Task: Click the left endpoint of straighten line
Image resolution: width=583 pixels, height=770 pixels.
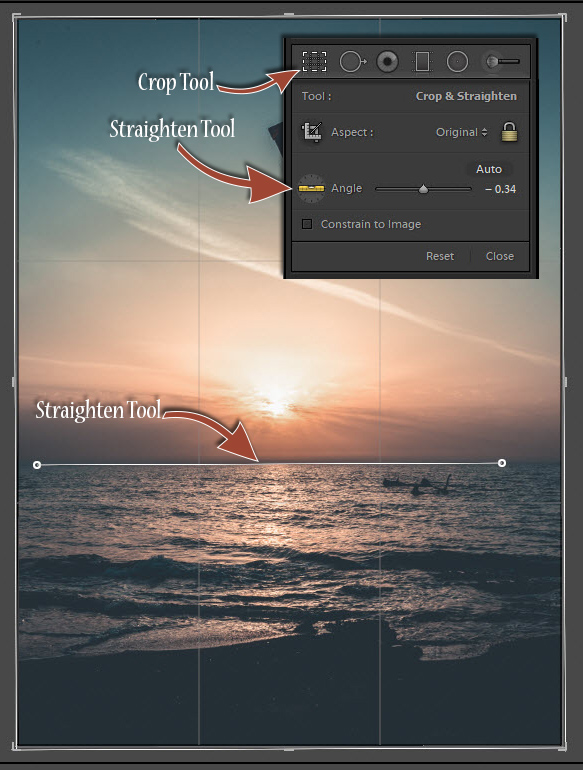Action: (37, 465)
